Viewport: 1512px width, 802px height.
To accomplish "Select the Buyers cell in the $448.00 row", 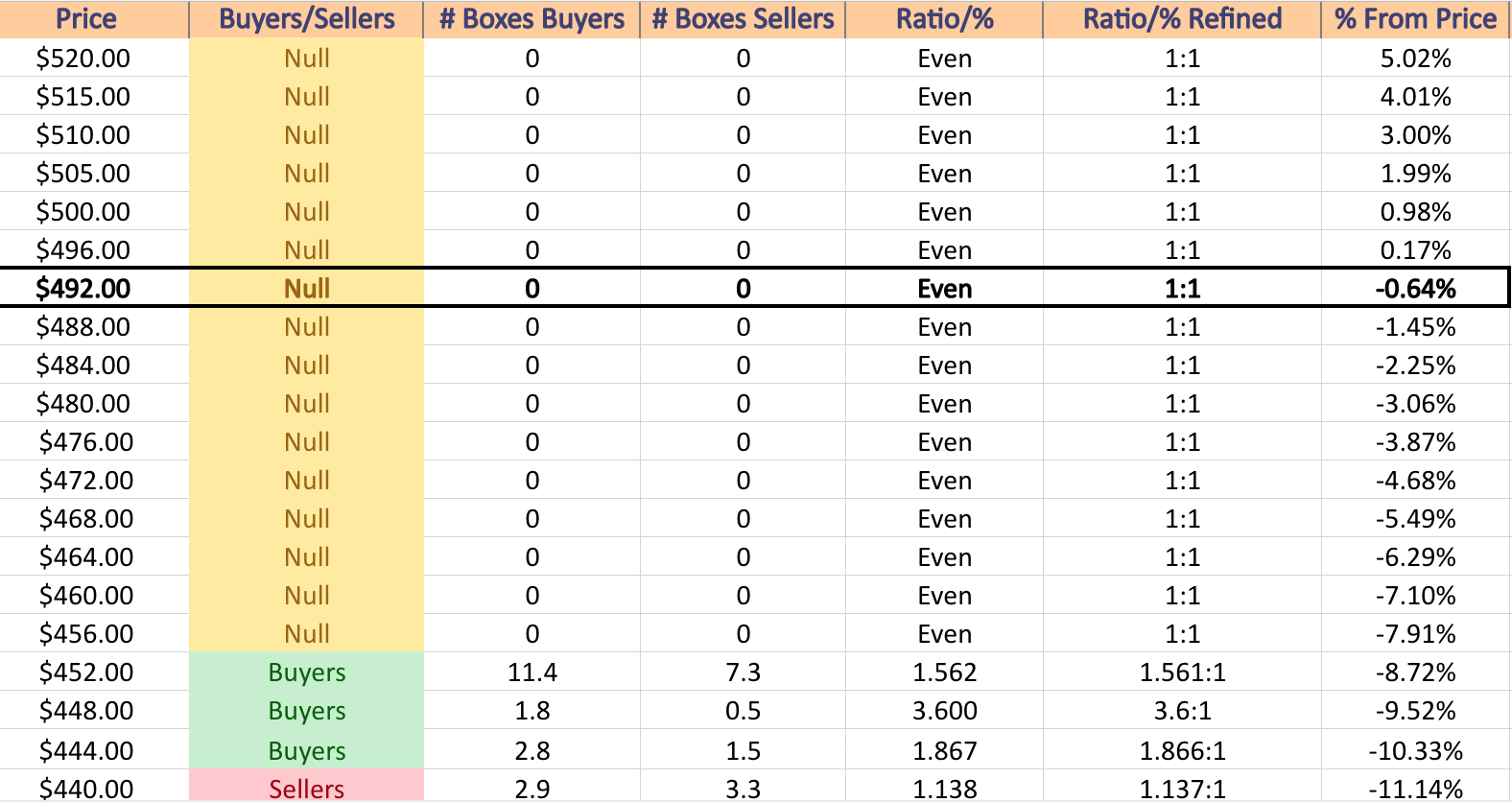I will [306, 711].
